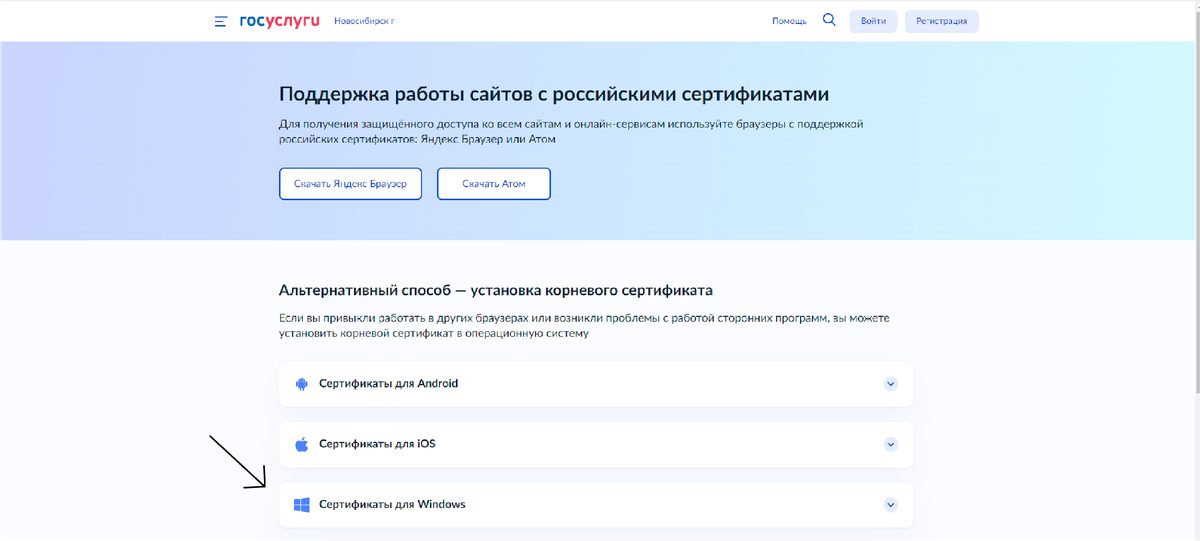Open the Помощь link

click(789, 21)
